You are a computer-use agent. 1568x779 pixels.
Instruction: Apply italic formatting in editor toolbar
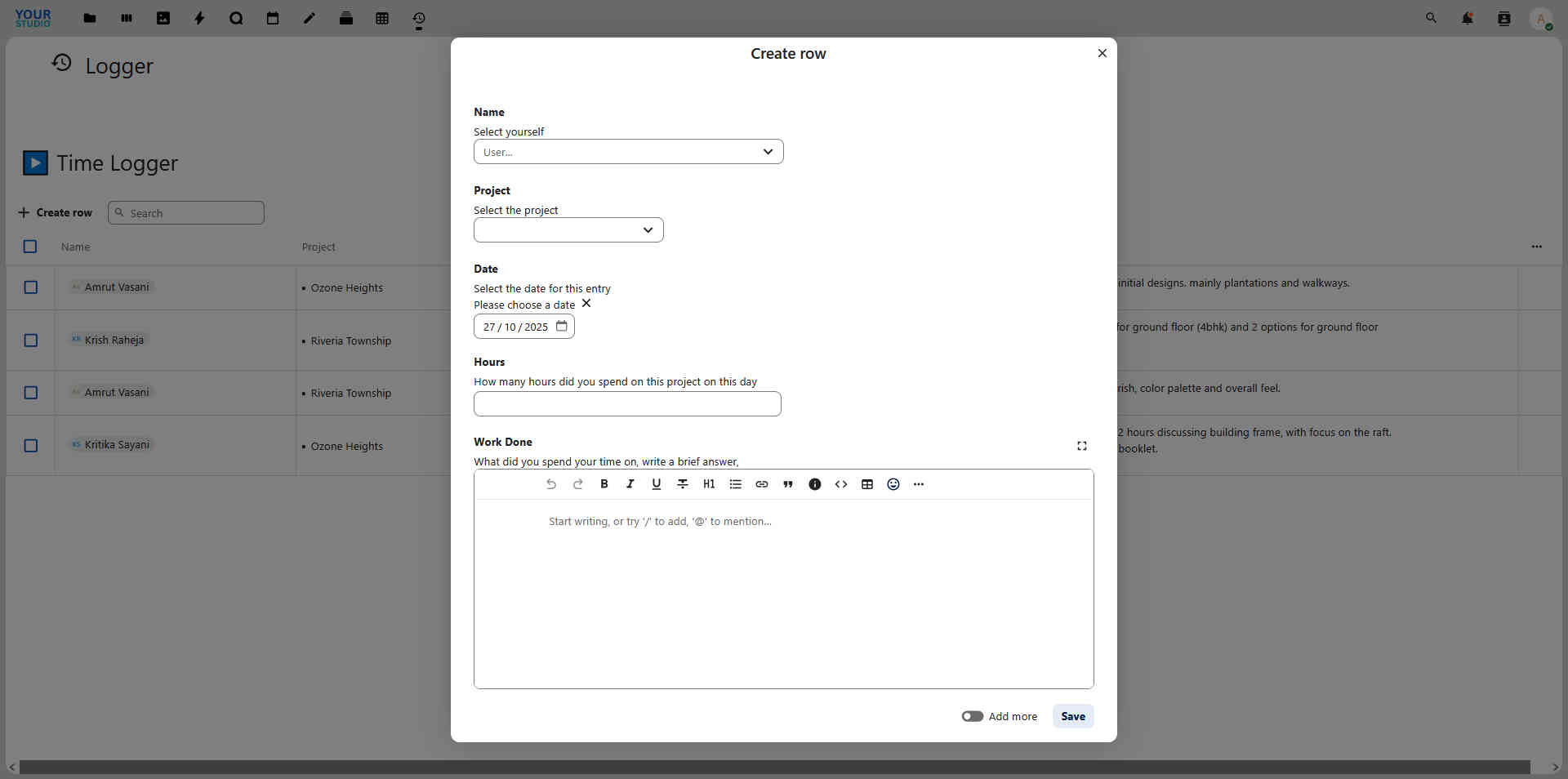coord(630,484)
